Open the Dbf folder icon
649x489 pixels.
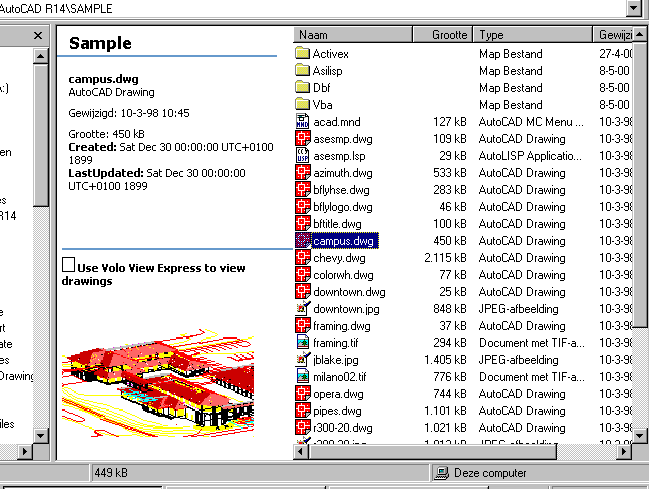point(303,87)
